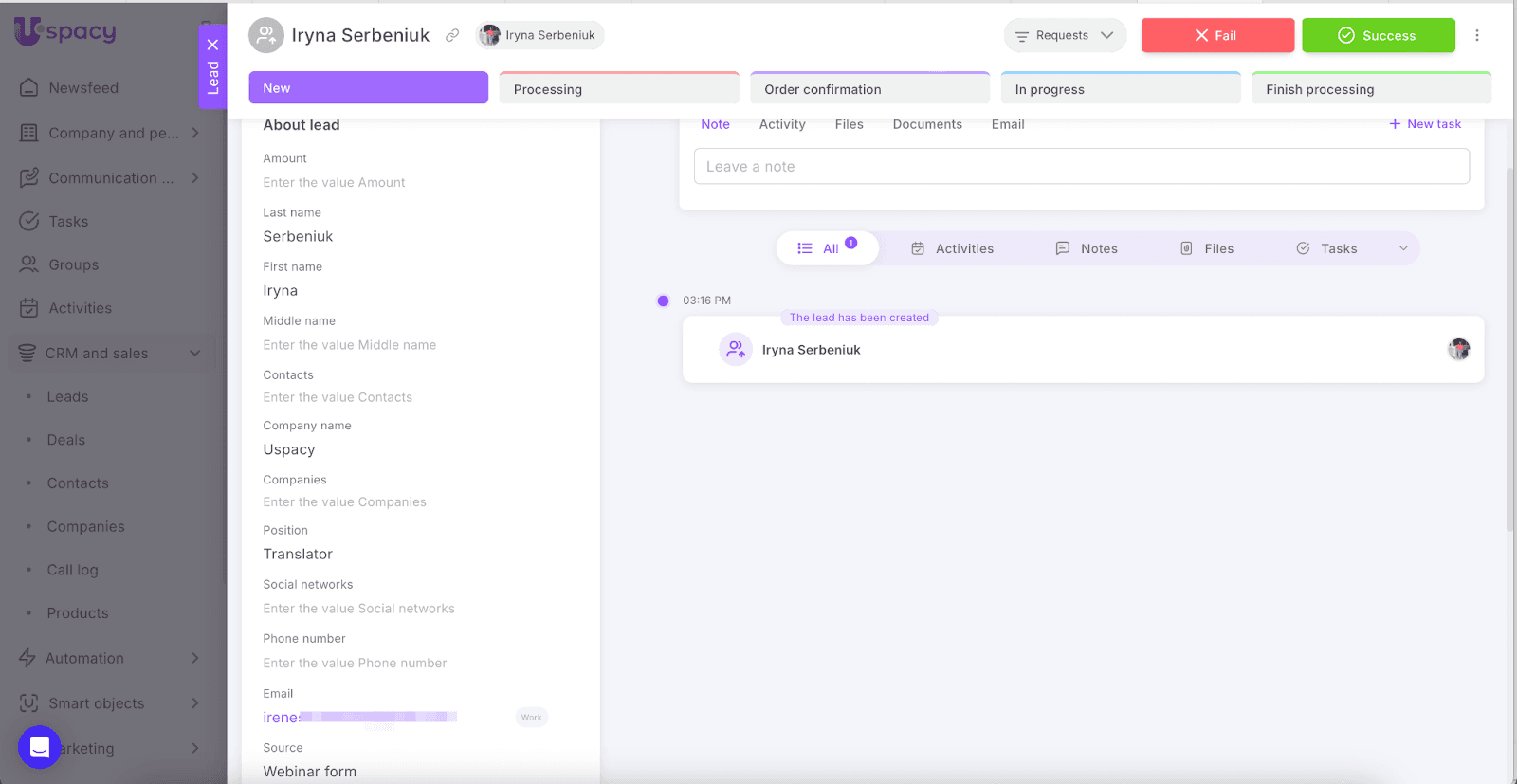
Task: Close the Lead panel with X icon
Action: point(212,45)
